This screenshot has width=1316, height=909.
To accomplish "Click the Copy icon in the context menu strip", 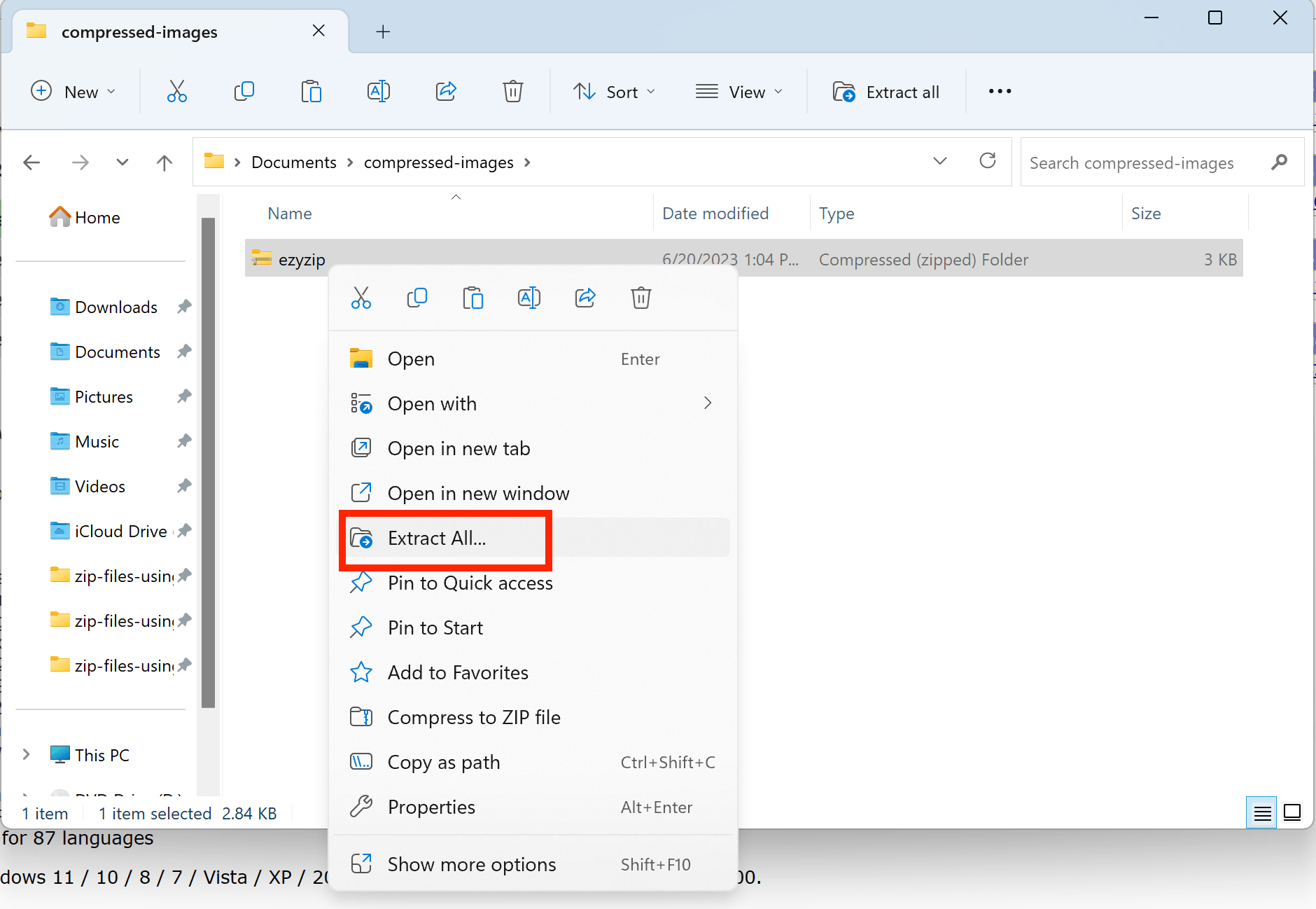I will (417, 297).
